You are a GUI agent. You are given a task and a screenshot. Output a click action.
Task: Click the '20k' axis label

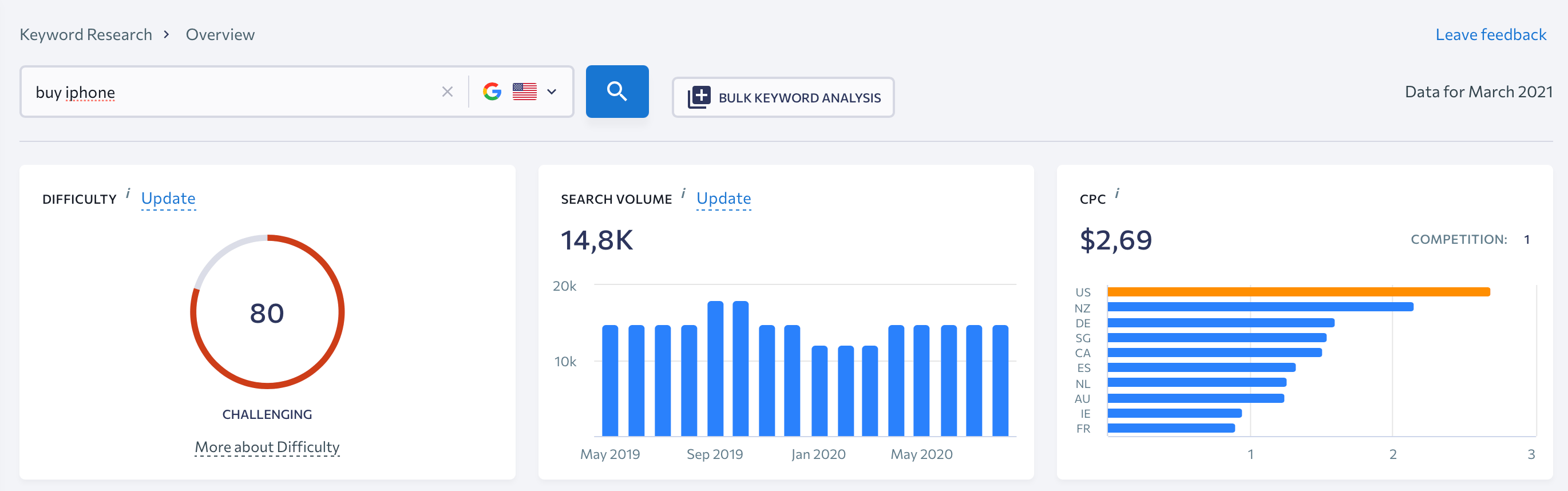(x=564, y=286)
